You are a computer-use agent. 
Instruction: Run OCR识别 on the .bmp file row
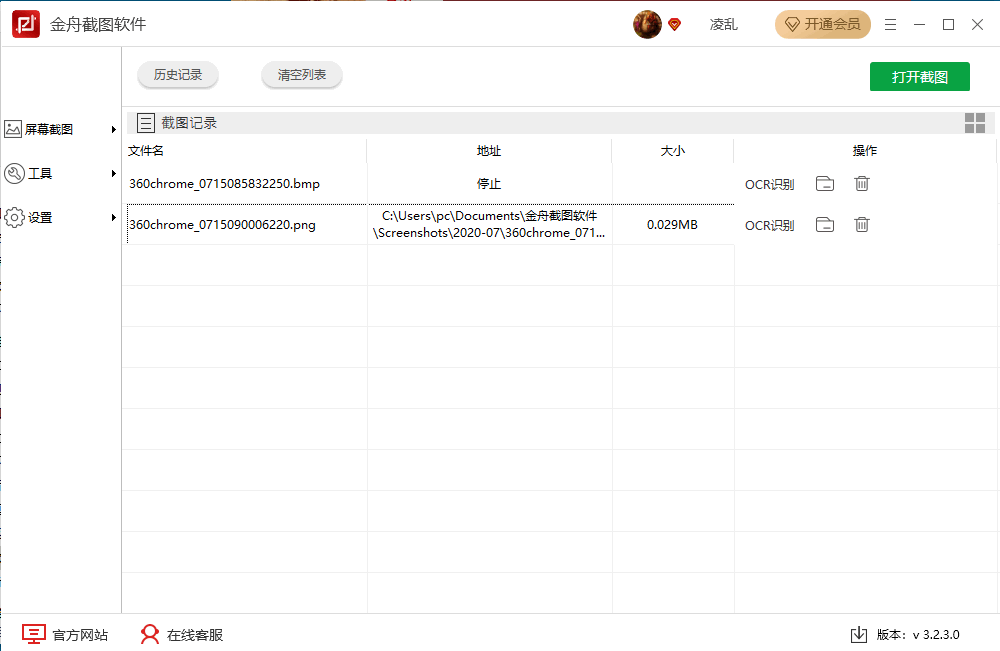(770, 184)
